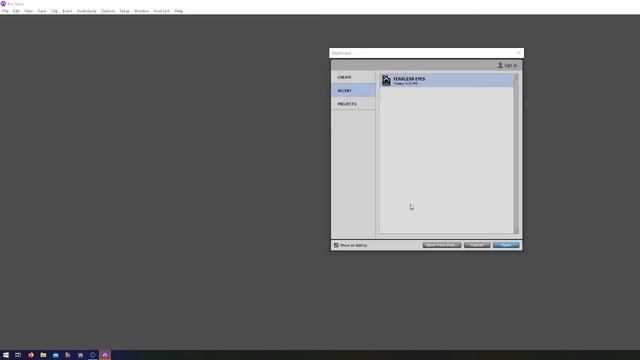Click the Pro Tools taskbar icon

(105, 355)
